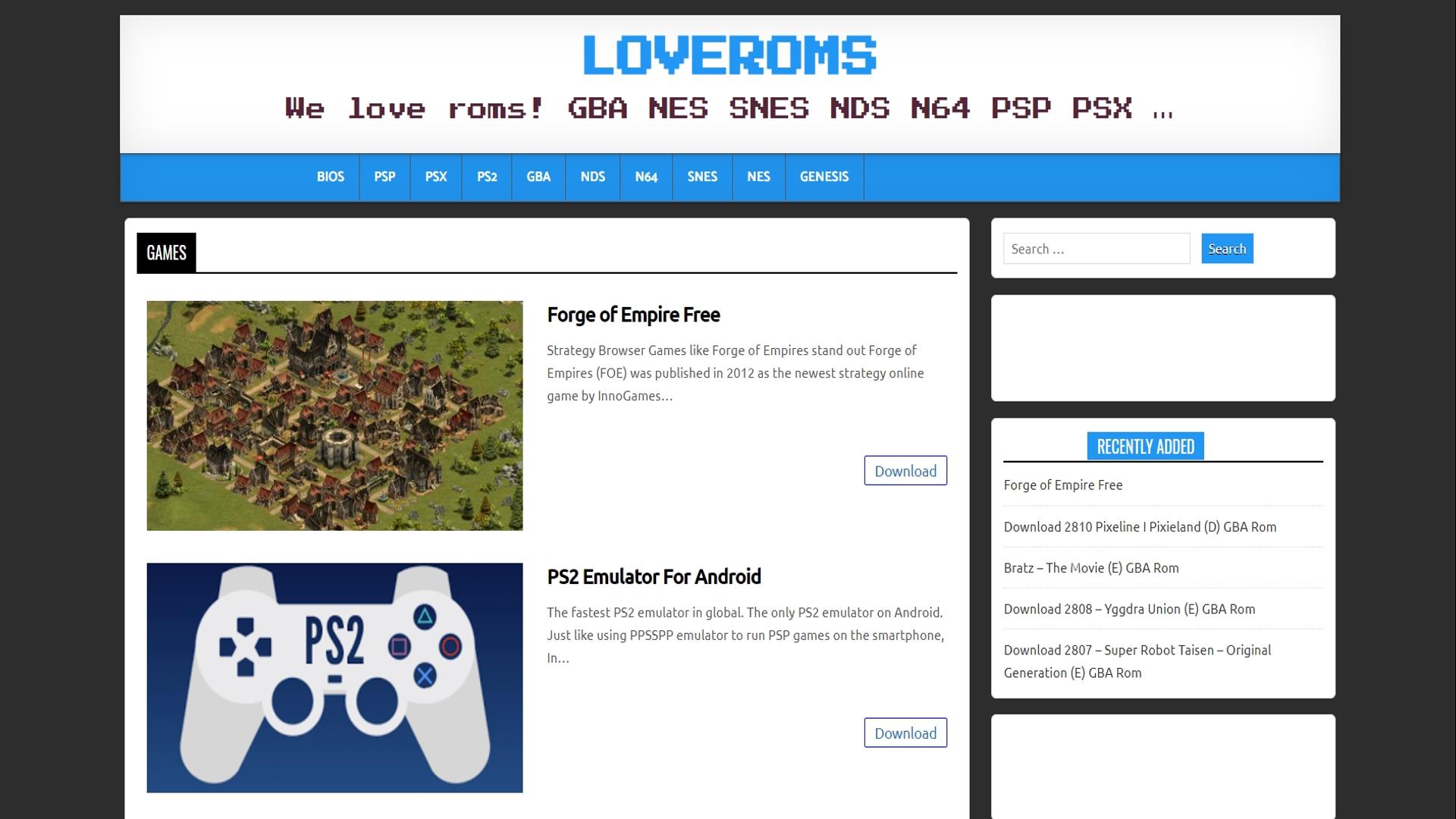
Task: Expand the Recently Added section
Action: point(1145,446)
